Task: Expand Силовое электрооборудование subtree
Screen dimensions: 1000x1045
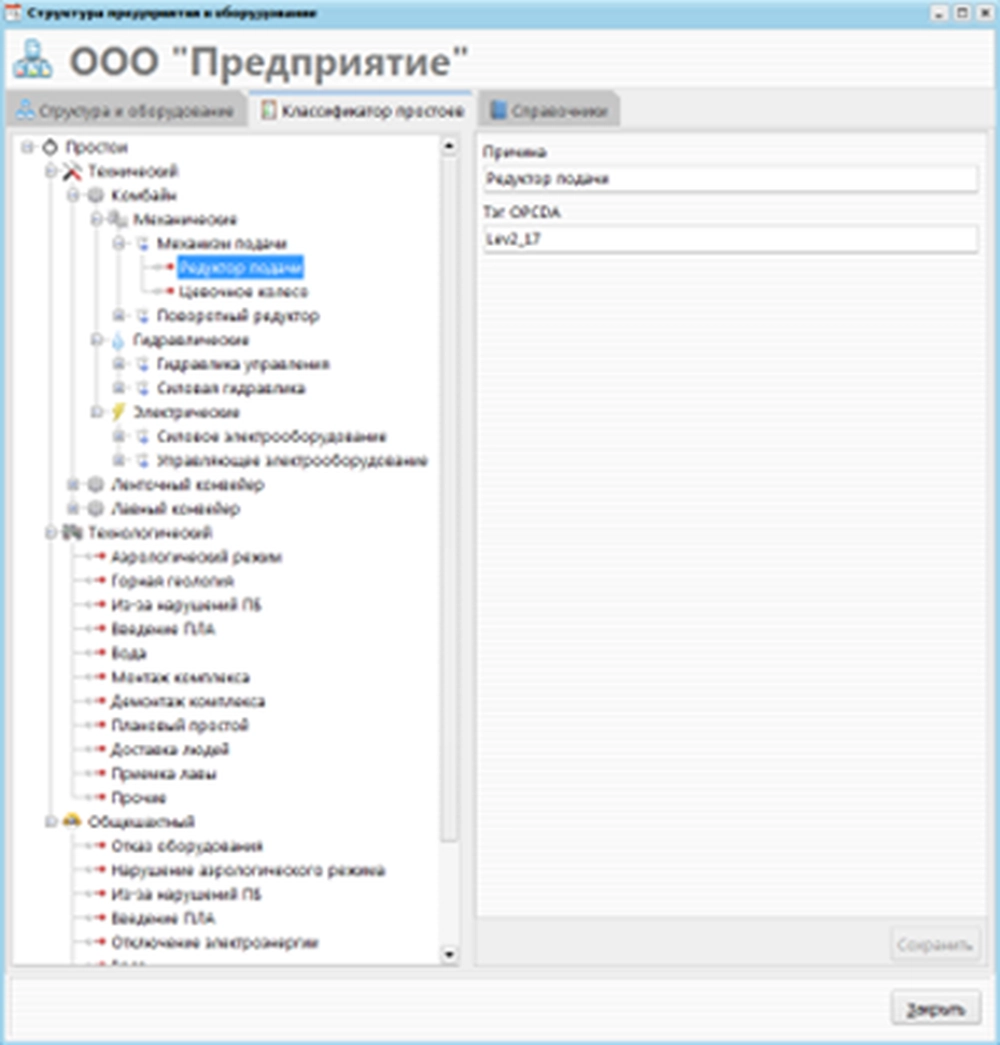Action: point(118,437)
